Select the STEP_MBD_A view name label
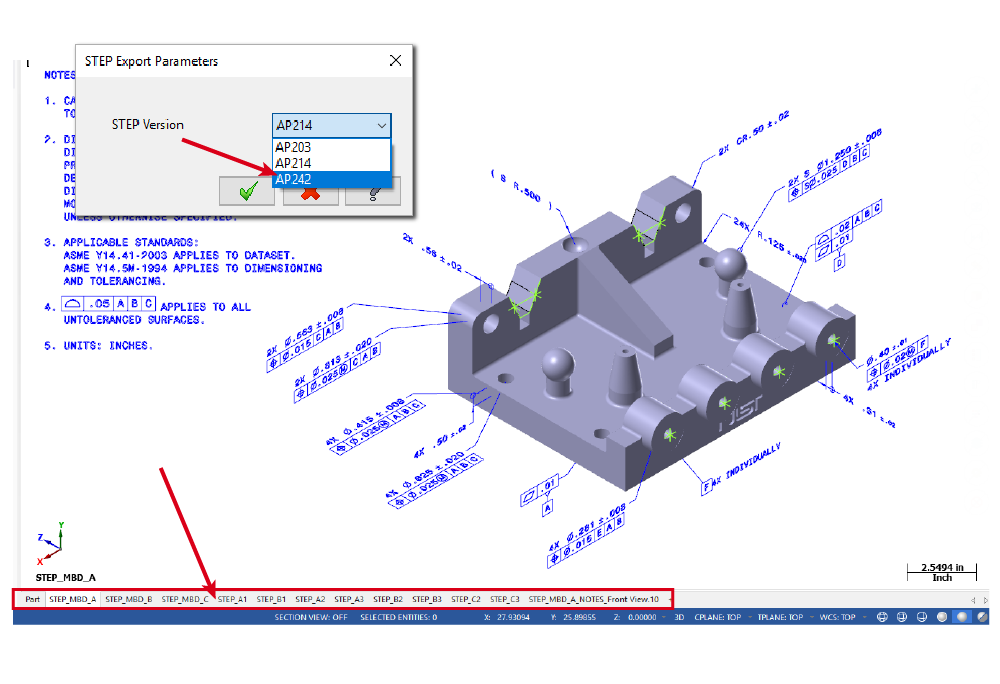This screenshot has height=684, width=1000. [x=66, y=578]
